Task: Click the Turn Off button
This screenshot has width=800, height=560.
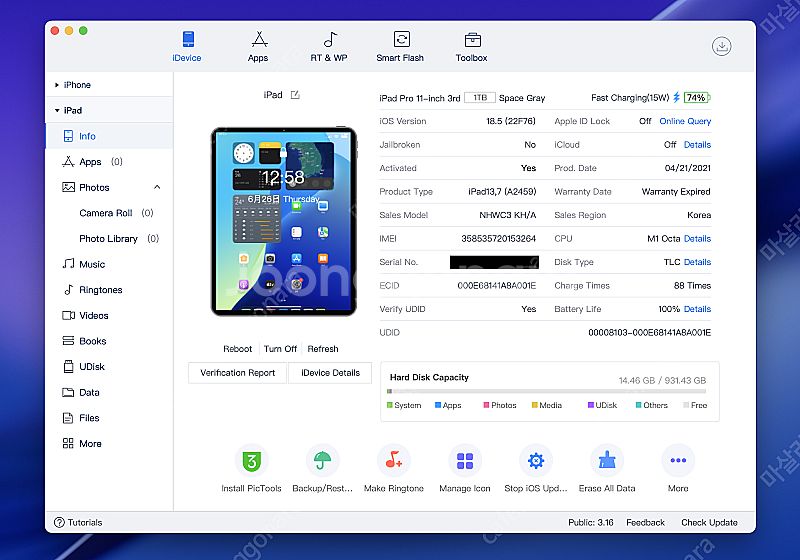Action: (x=280, y=349)
